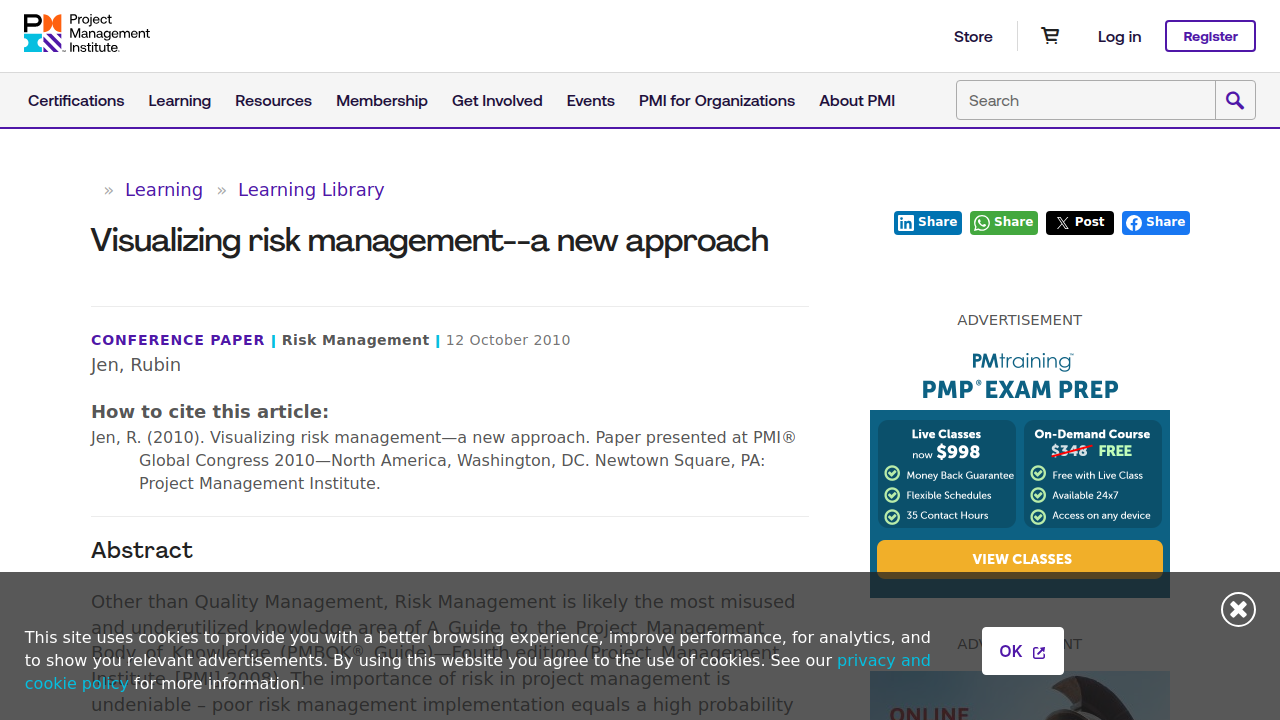Image resolution: width=1280 pixels, height=720 pixels.
Task: Open the Membership menu
Action: (382, 100)
